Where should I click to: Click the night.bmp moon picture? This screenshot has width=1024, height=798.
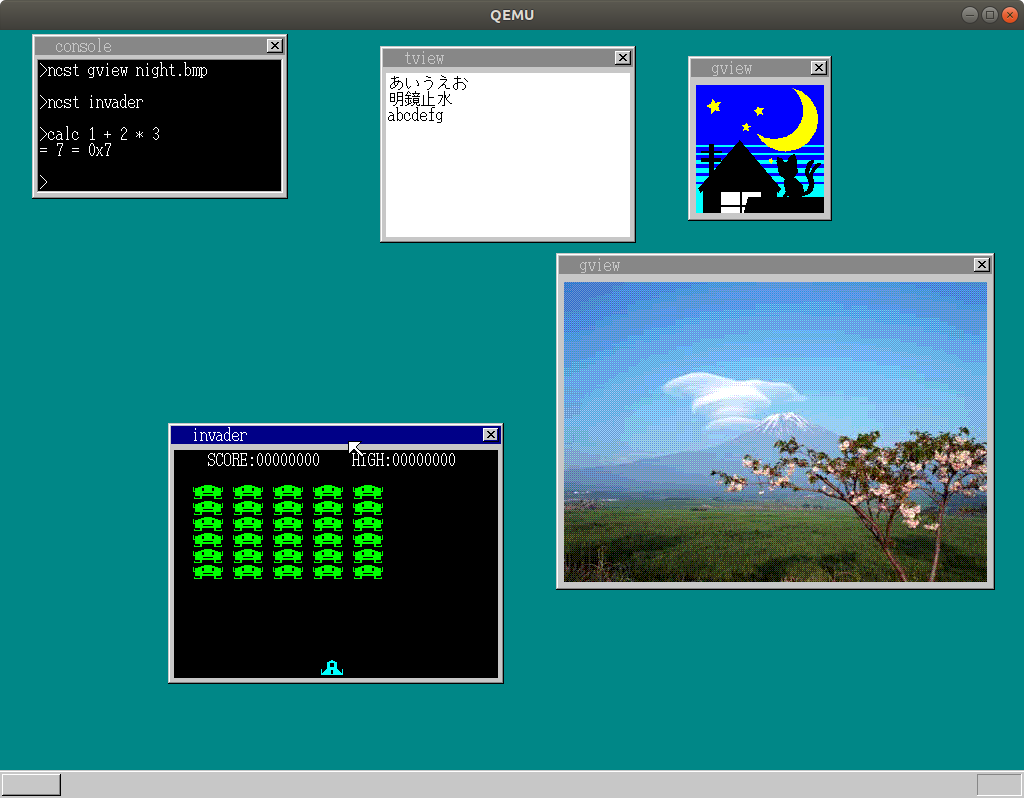(x=760, y=149)
